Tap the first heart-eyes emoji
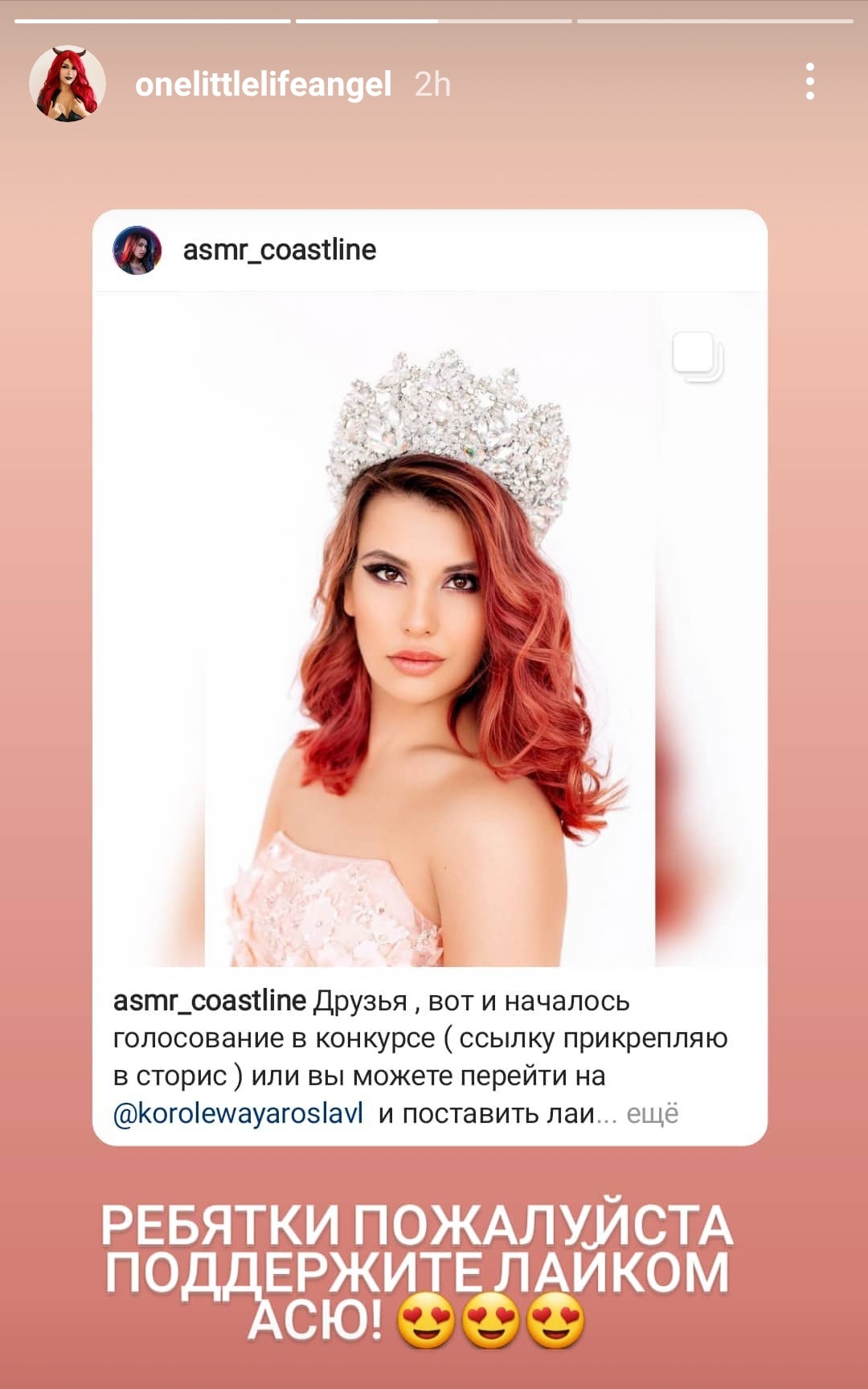Viewport: 868px width, 1389px height. 426,1320
